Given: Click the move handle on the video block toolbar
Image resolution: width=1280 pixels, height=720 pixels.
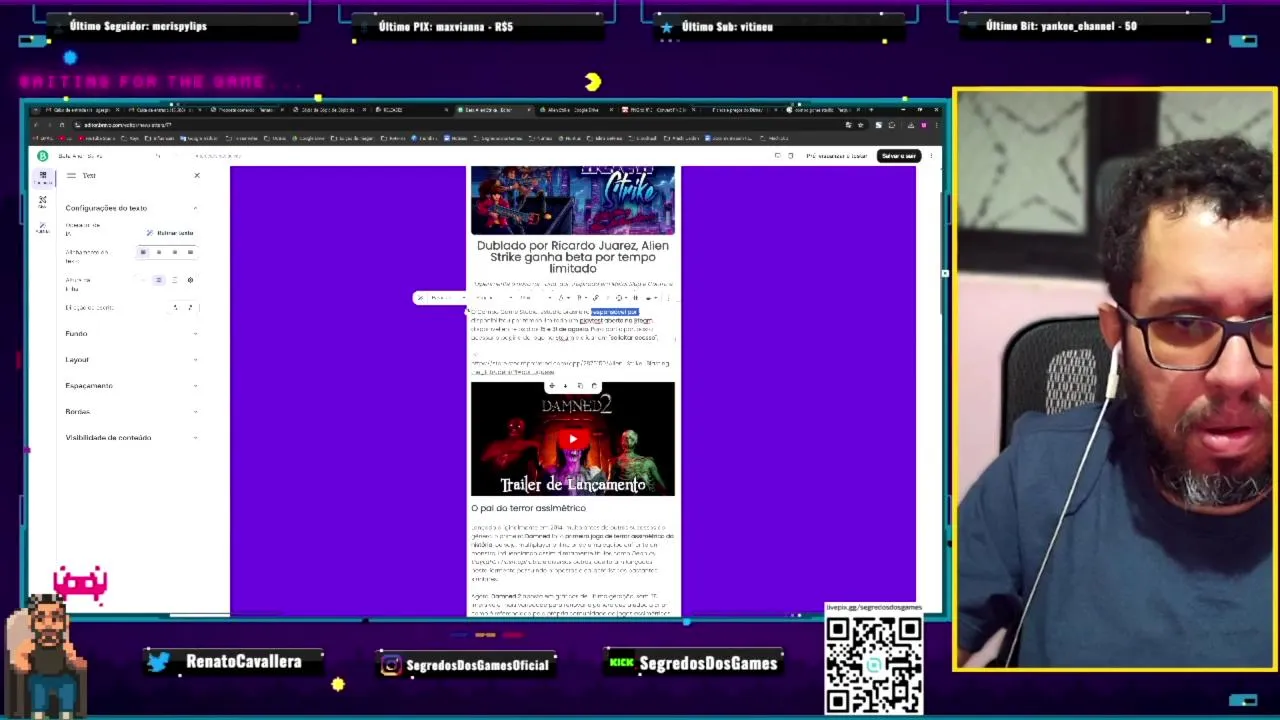Looking at the screenshot, I should (552, 386).
